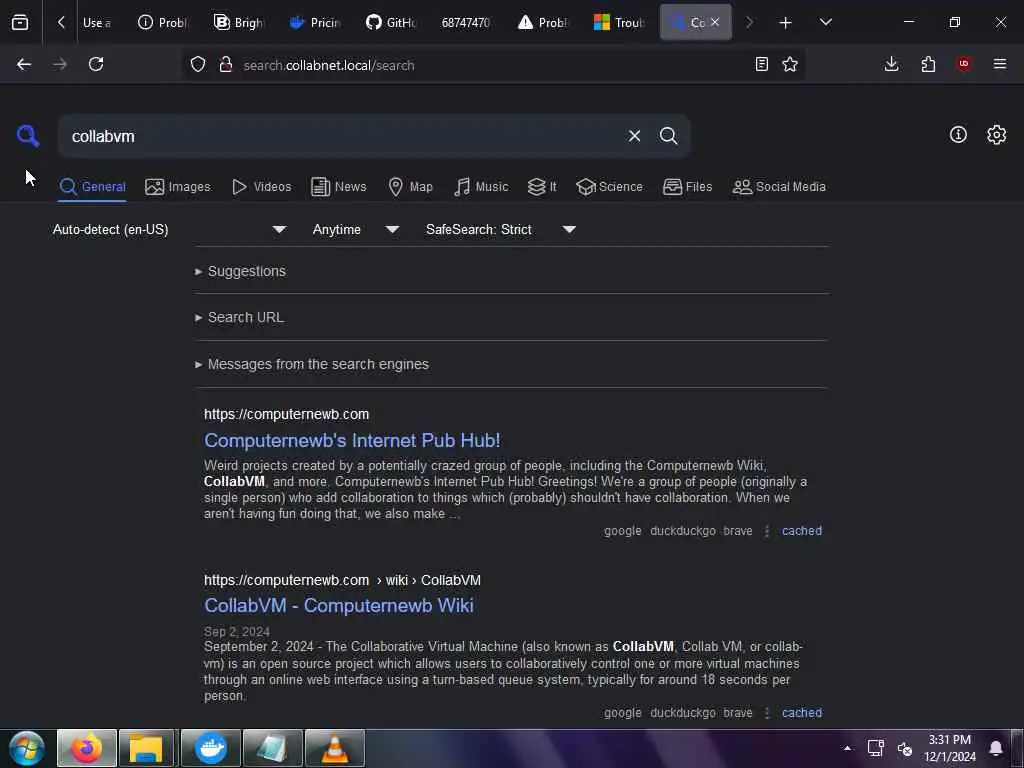Open Docker Desktop from the taskbar

pyautogui.click(x=210, y=748)
